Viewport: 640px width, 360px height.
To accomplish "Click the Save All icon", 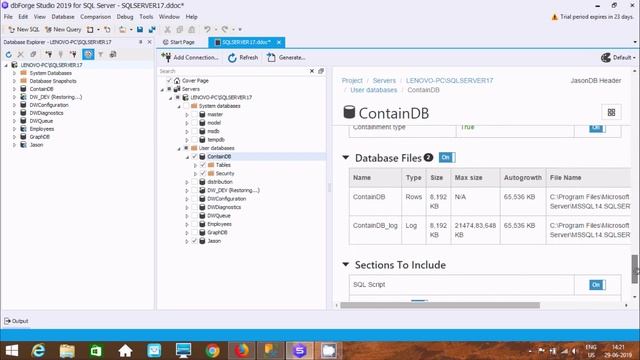I will point(152,29).
